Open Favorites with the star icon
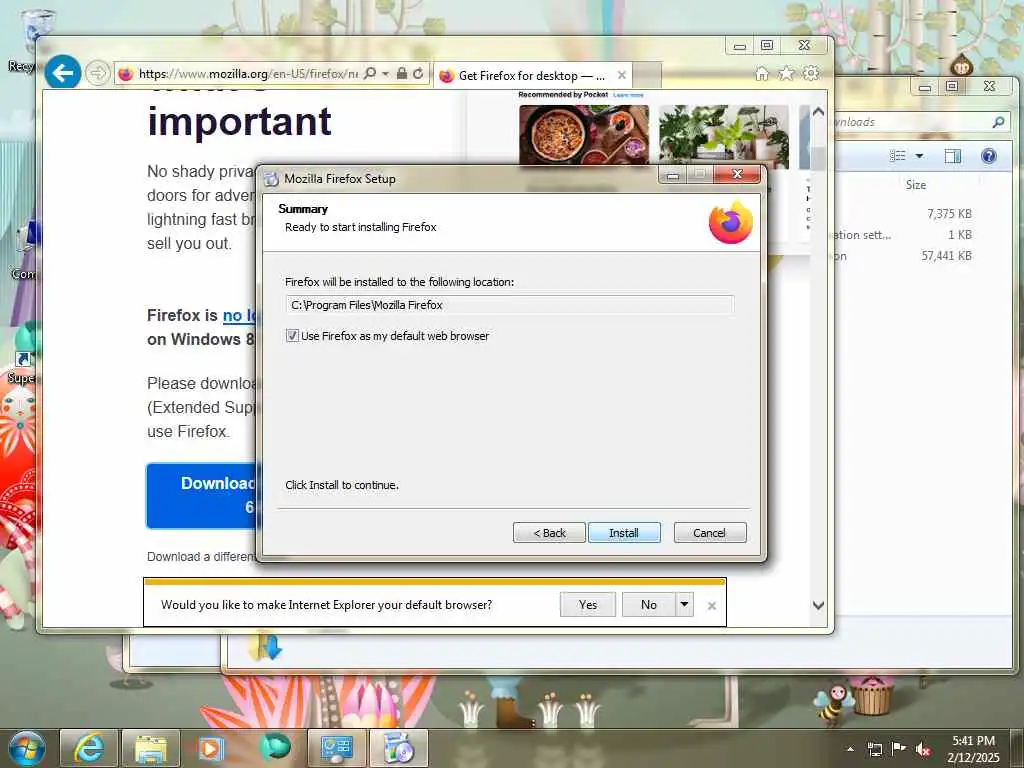1024x768 pixels. coord(786,73)
